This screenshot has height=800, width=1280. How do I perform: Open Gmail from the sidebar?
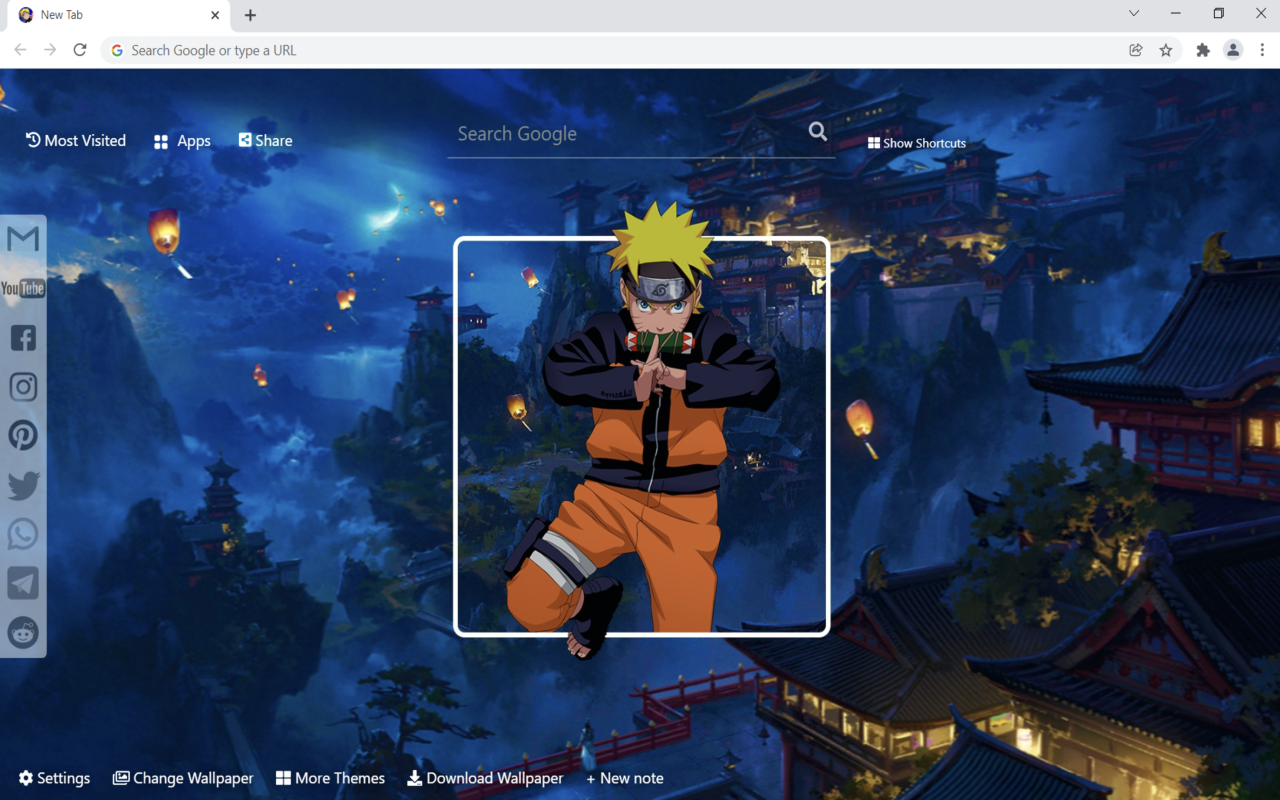[x=23, y=239]
